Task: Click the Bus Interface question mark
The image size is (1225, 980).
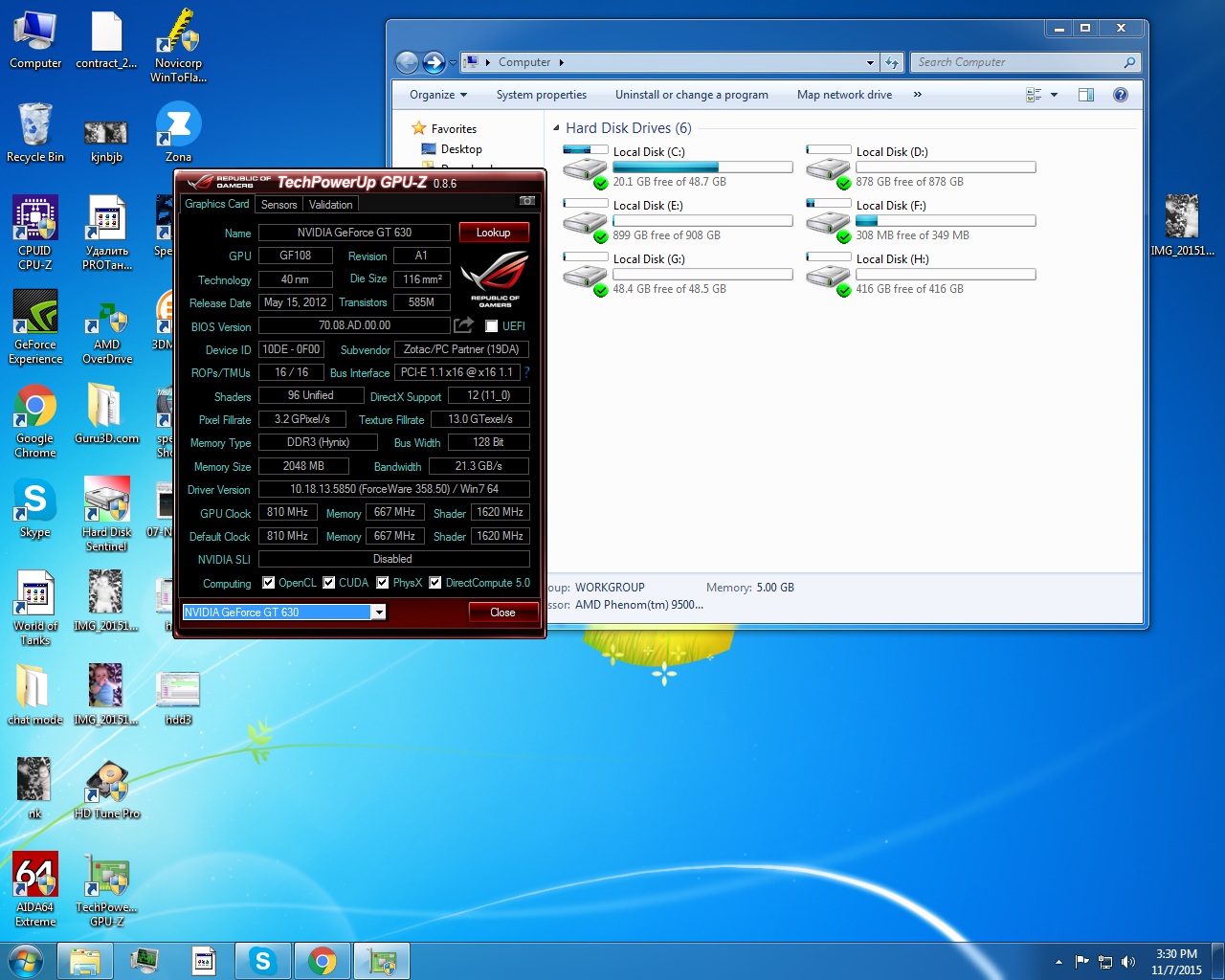Action: (526, 372)
